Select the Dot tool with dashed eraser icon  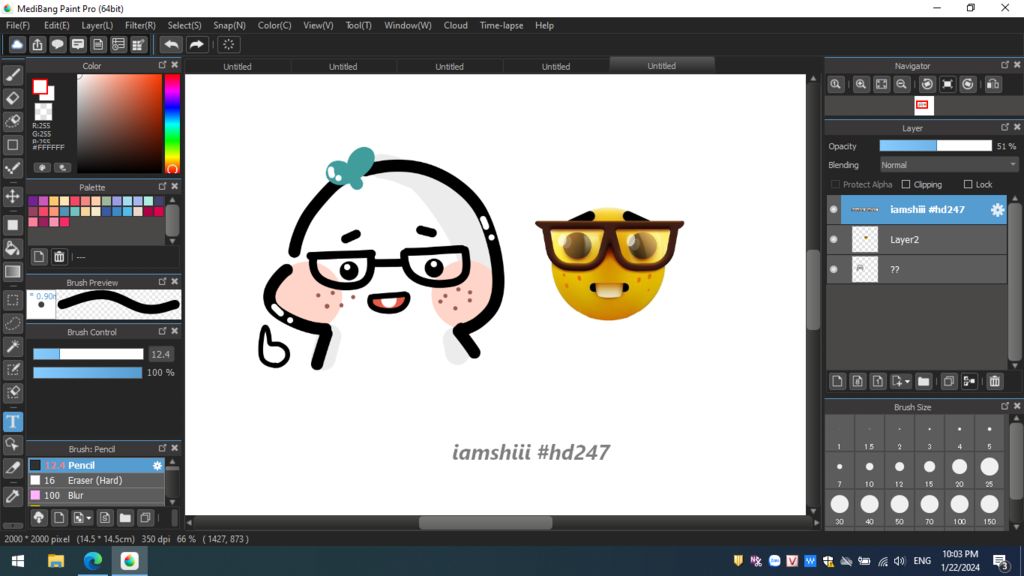[12, 121]
